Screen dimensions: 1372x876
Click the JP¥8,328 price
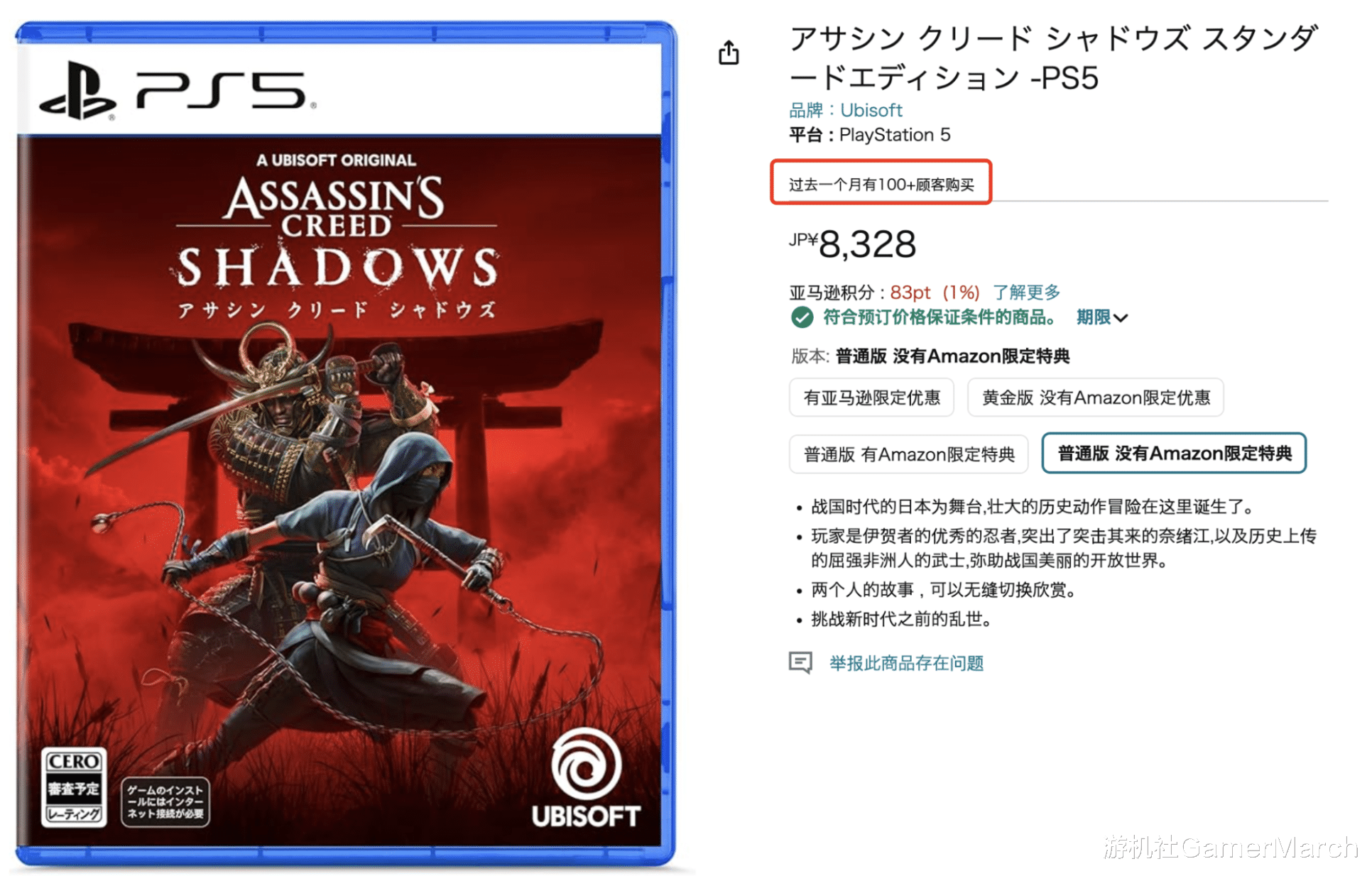[x=852, y=244]
